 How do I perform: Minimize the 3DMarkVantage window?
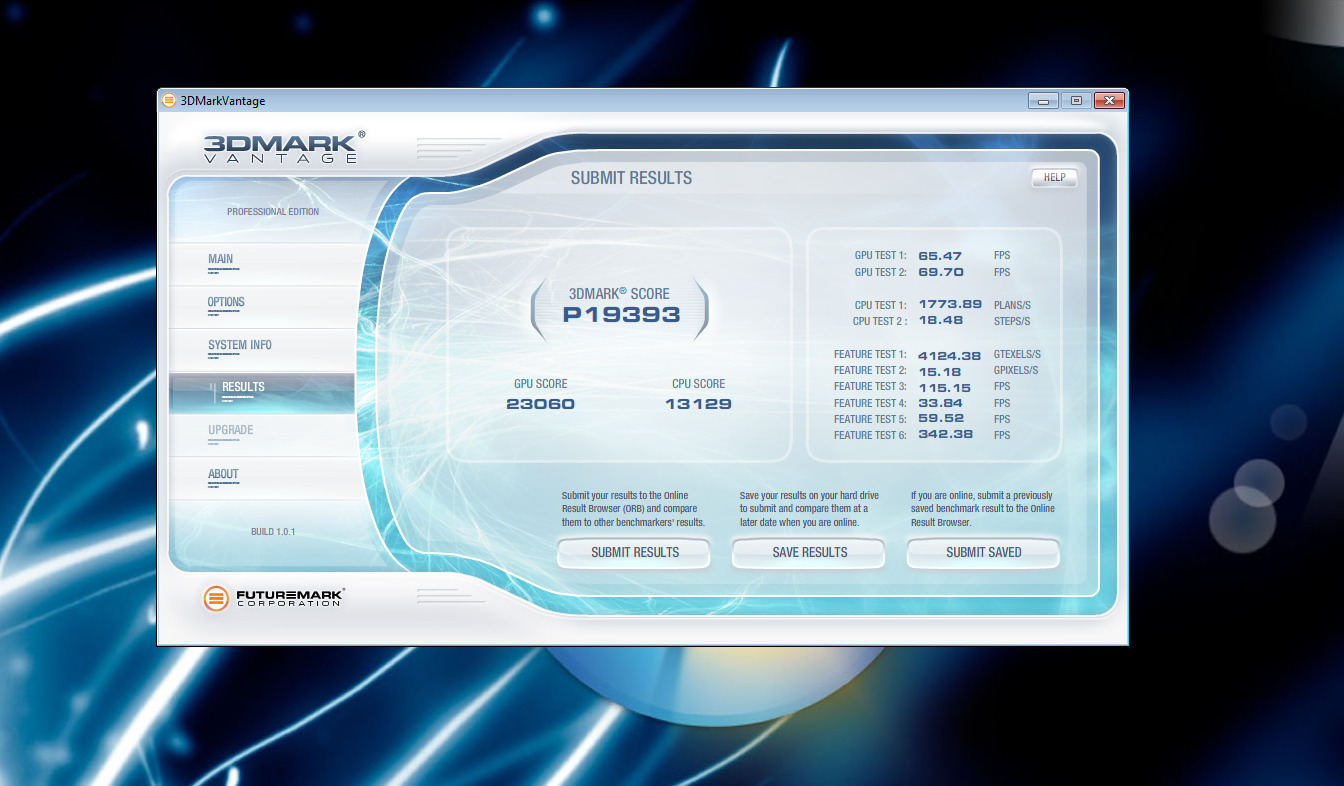tap(1042, 100)
